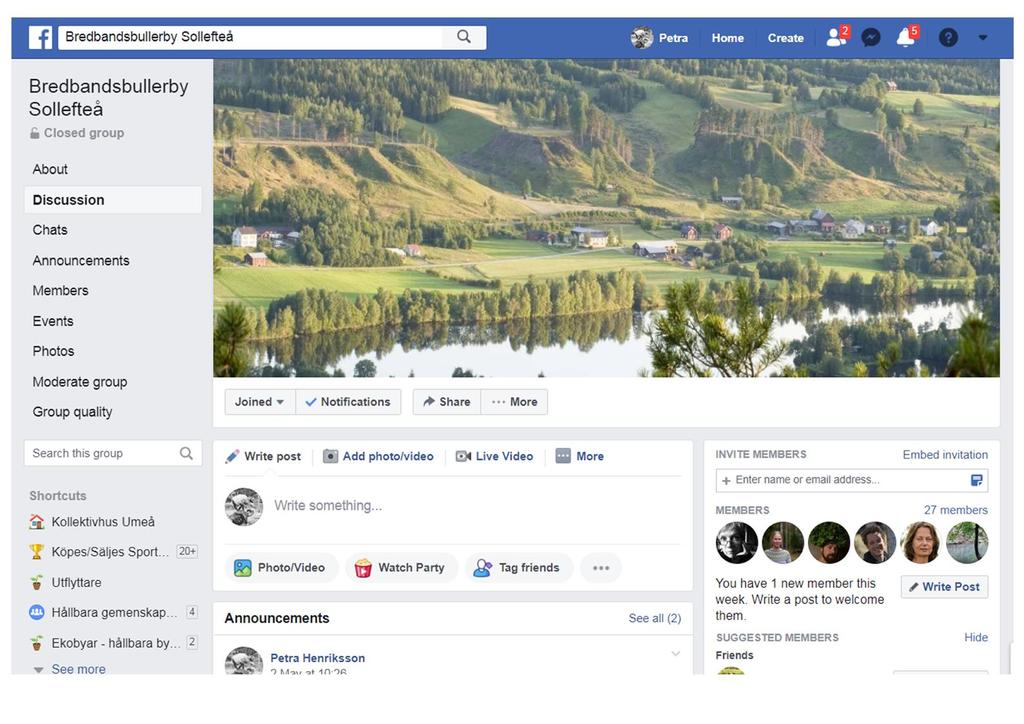The height and width of the screenshot is (724, 1024).
Task: Click the group search magnifier icon
Action: tap(186, 453)
